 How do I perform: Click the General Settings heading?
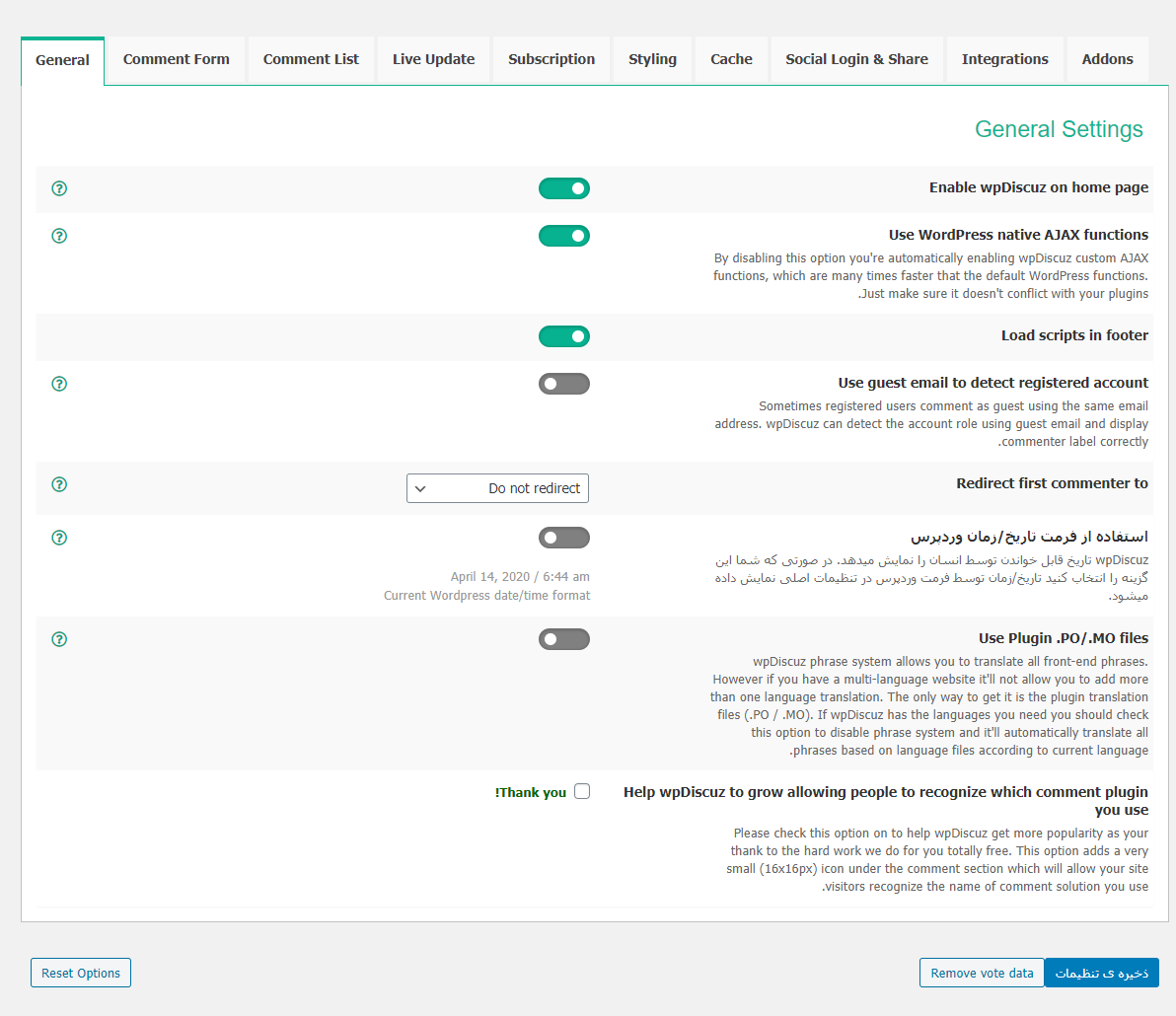[x=1059, y=129]
